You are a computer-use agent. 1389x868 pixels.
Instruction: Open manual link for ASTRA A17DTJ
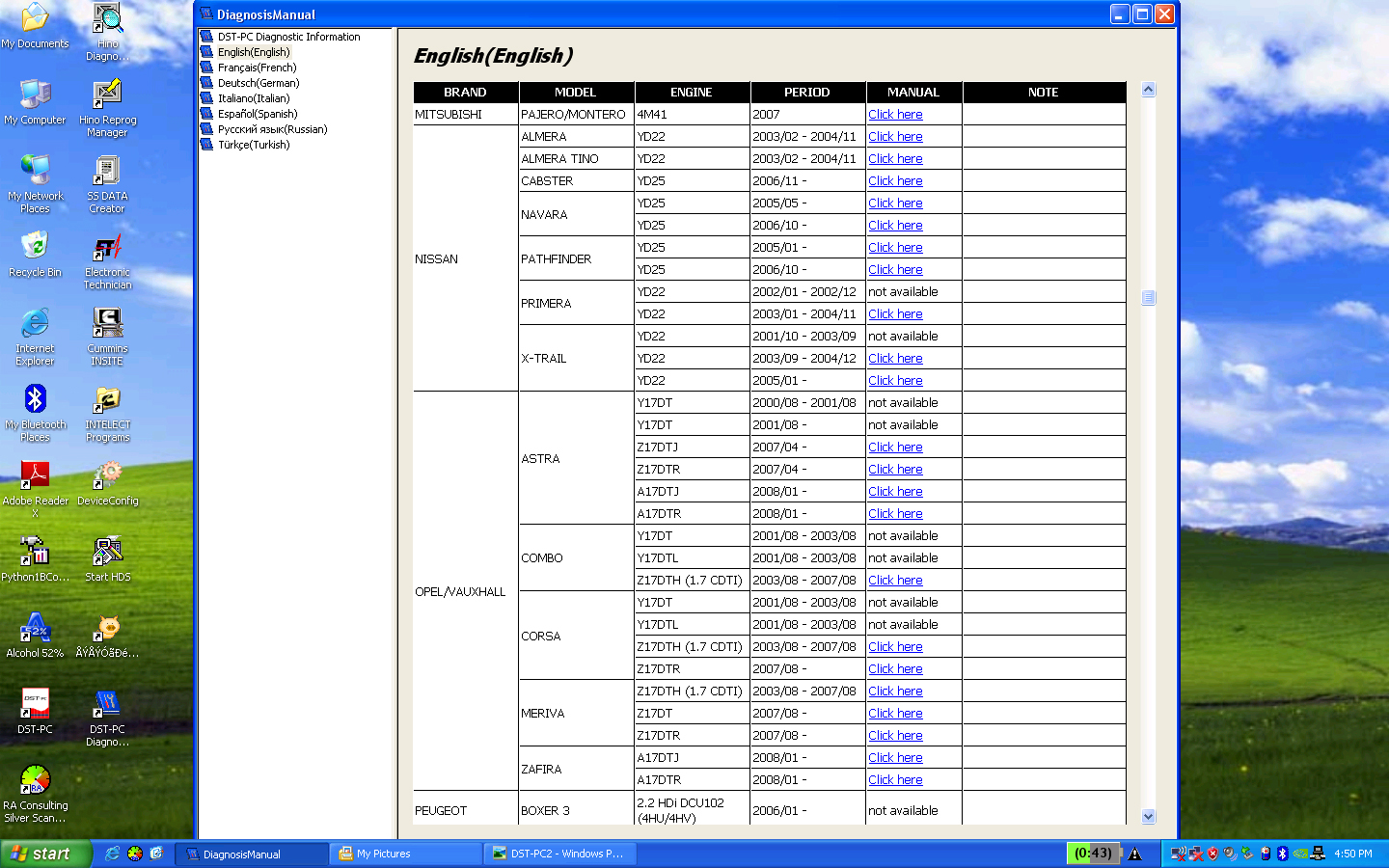point(895,491)
